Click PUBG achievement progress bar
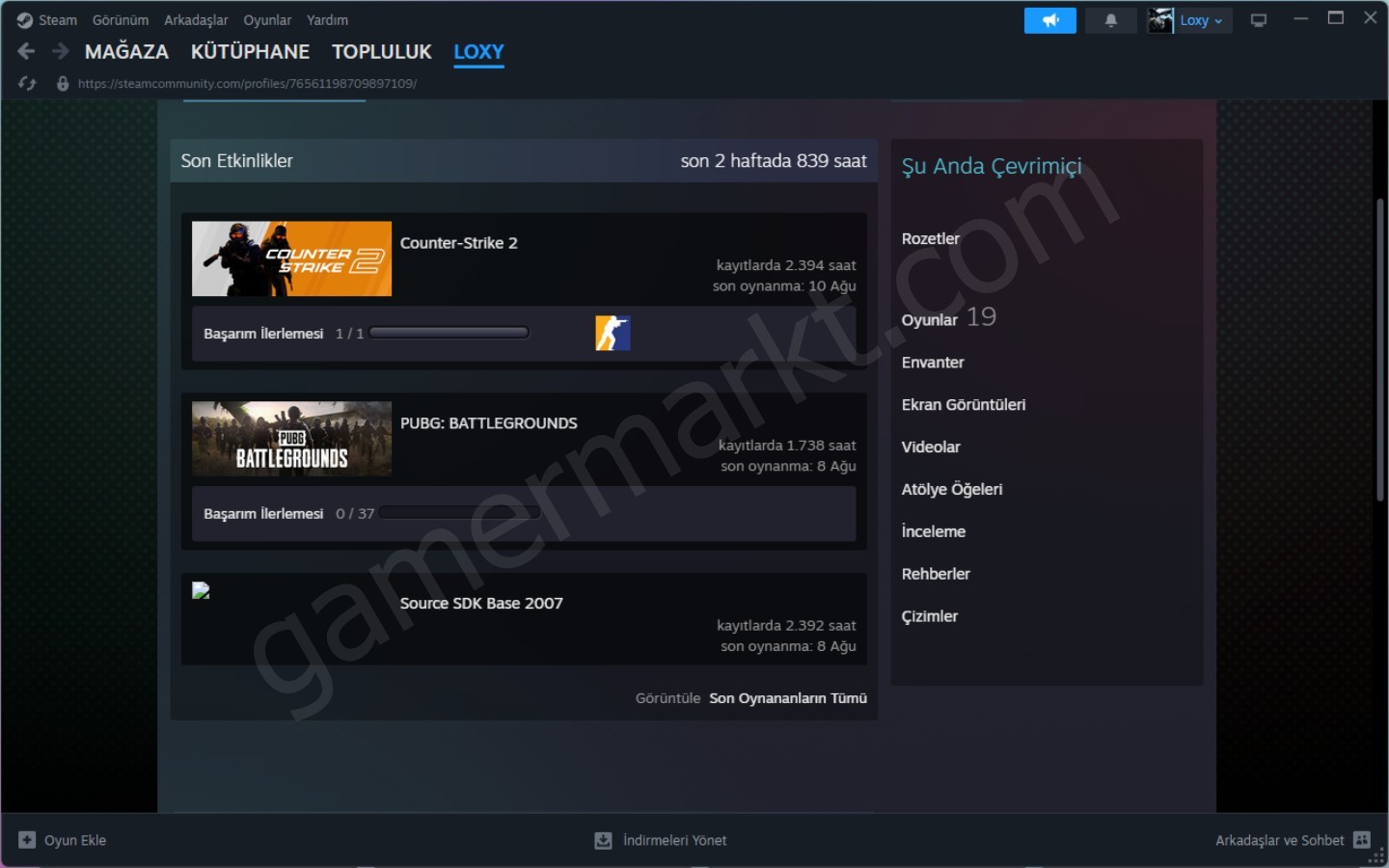The image size is (1389, 868). pos(459,513)
